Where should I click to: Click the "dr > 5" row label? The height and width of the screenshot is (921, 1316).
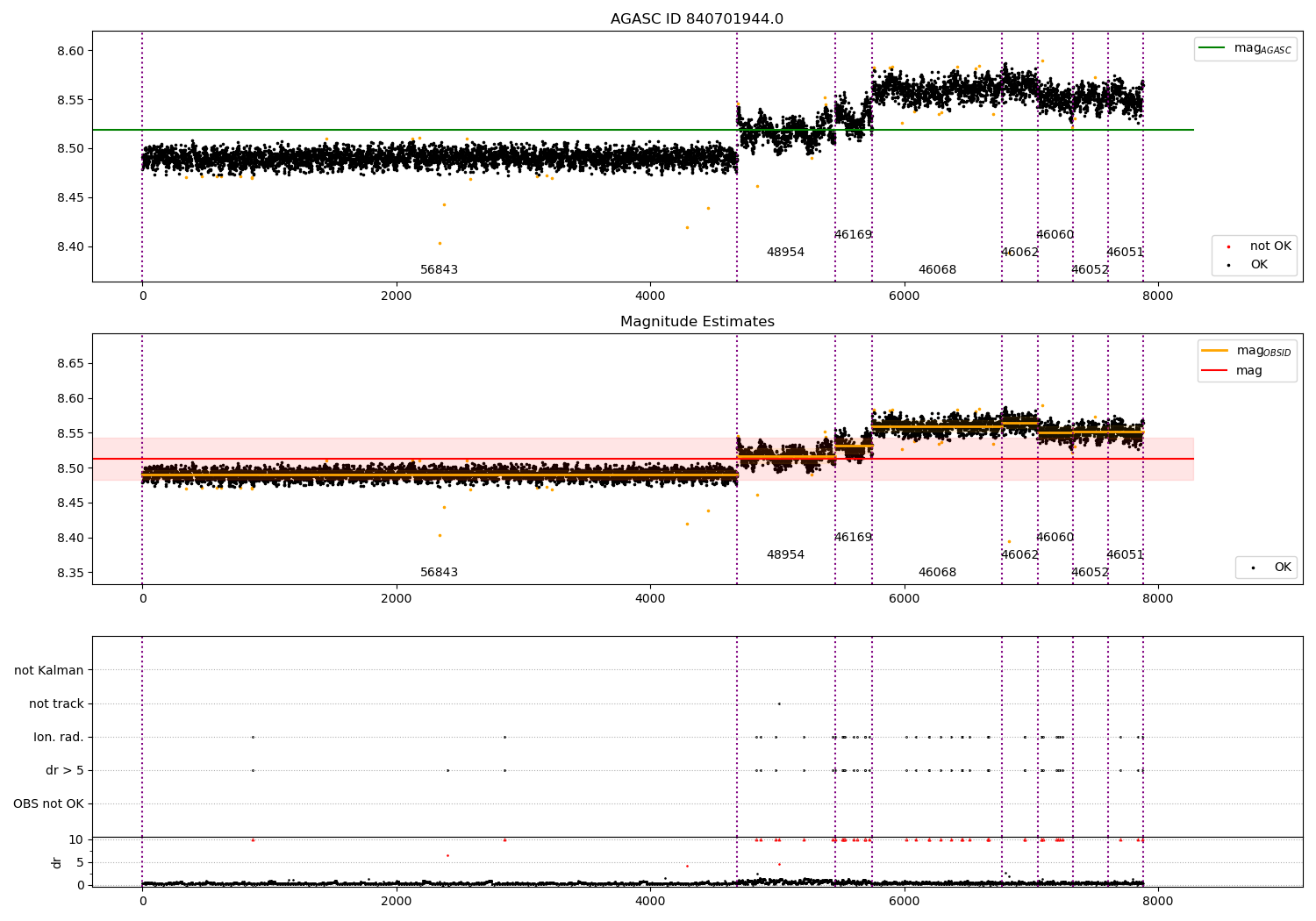click(x=65, y=771)
